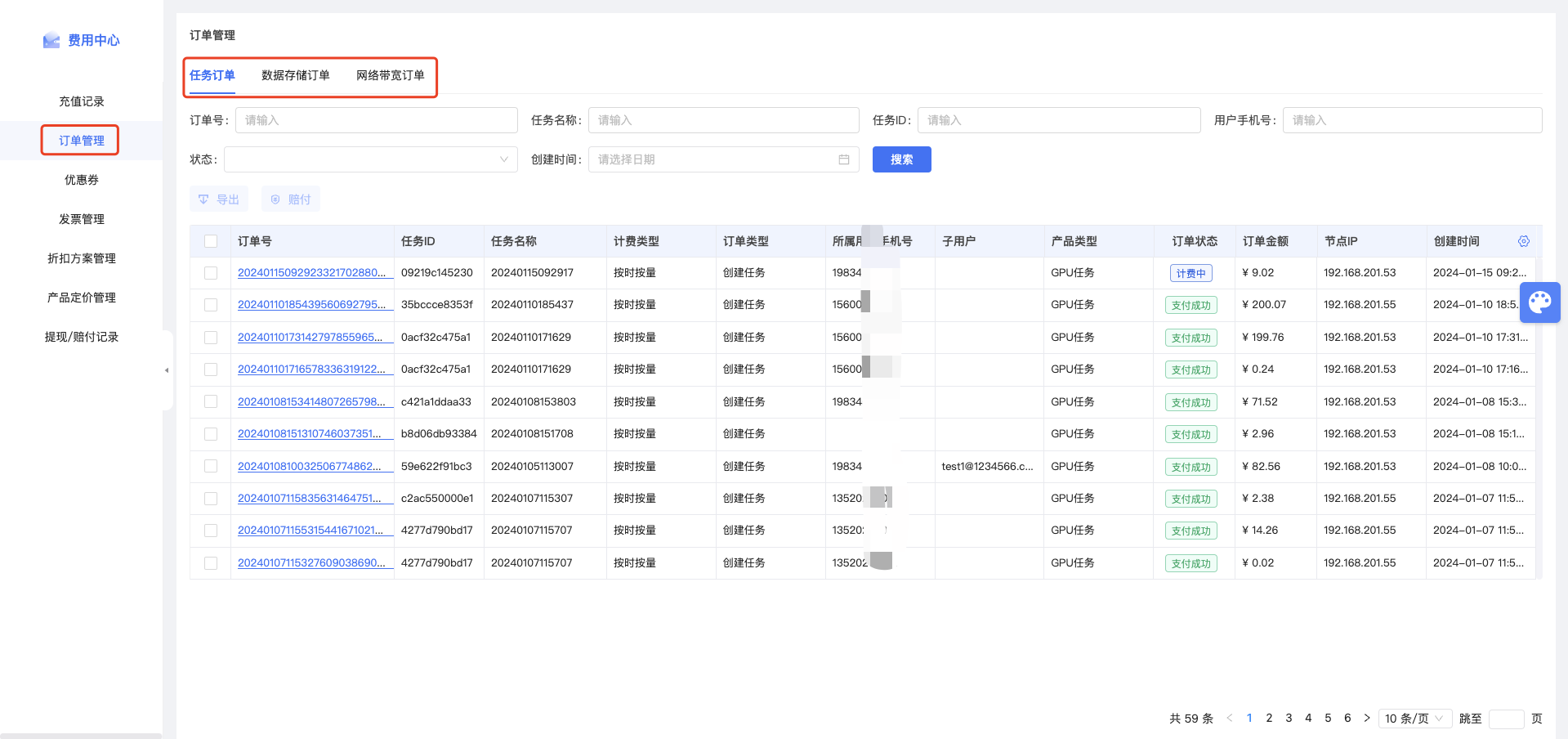1568x739 pixels.
Task: Open the table column settings gear
Action: 1523,241
